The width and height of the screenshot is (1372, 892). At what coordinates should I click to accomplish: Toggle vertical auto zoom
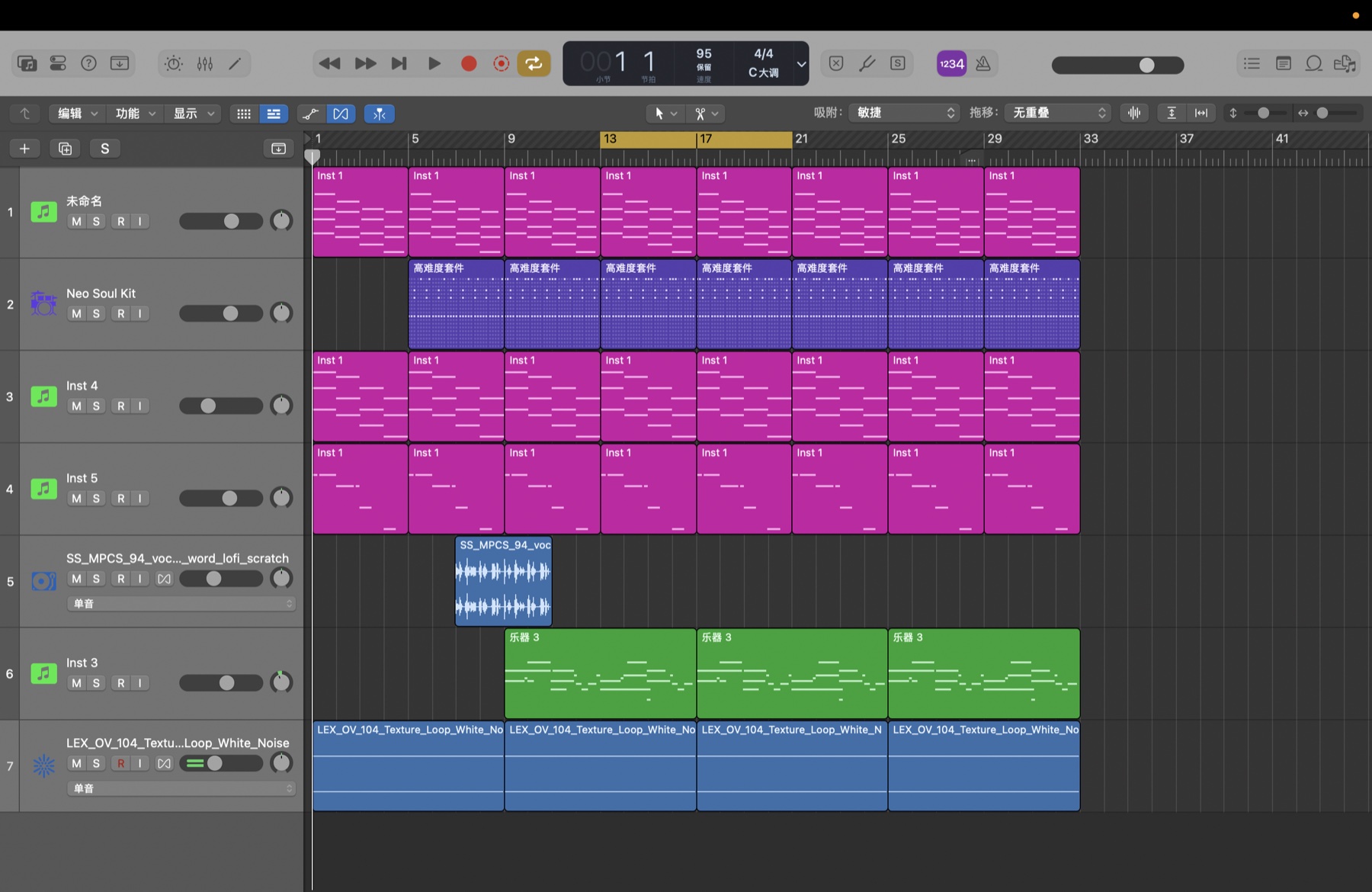[x=1172, y=113]
